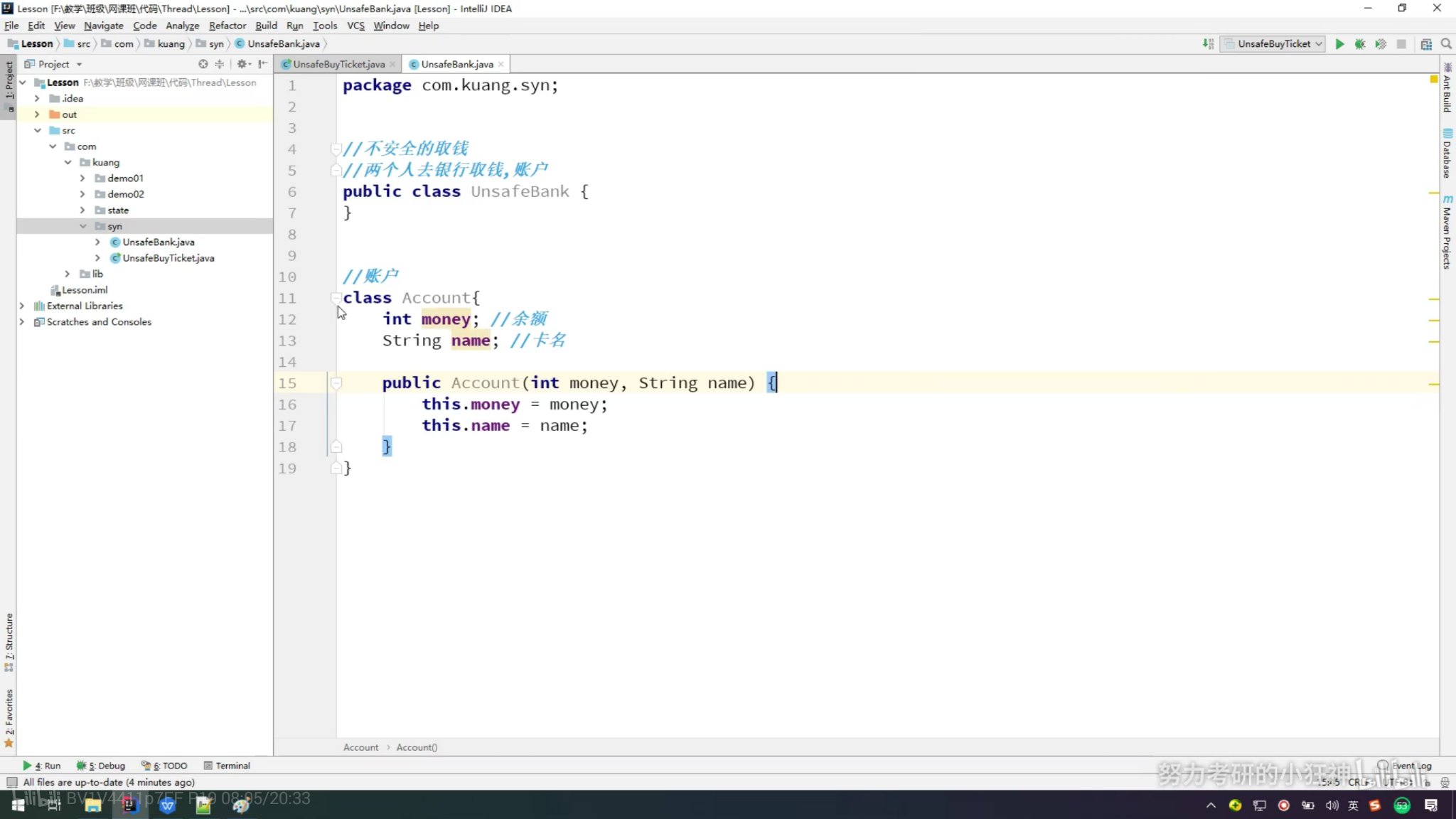This screenshot has height=819, width=1456.
Task: Click the Collapse All icon in Project panel
Action: tap(220, 64)
